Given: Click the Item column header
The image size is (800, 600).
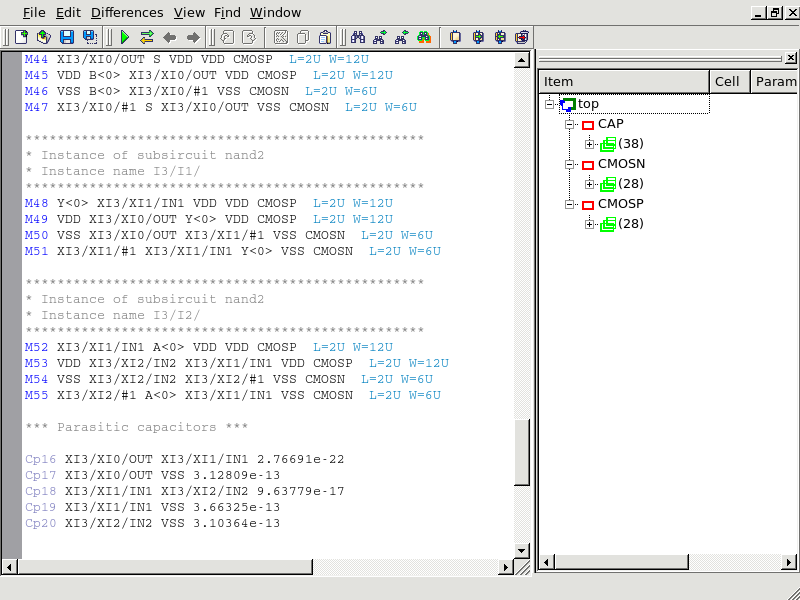Looking at the screenshot, I should (622, 82).
